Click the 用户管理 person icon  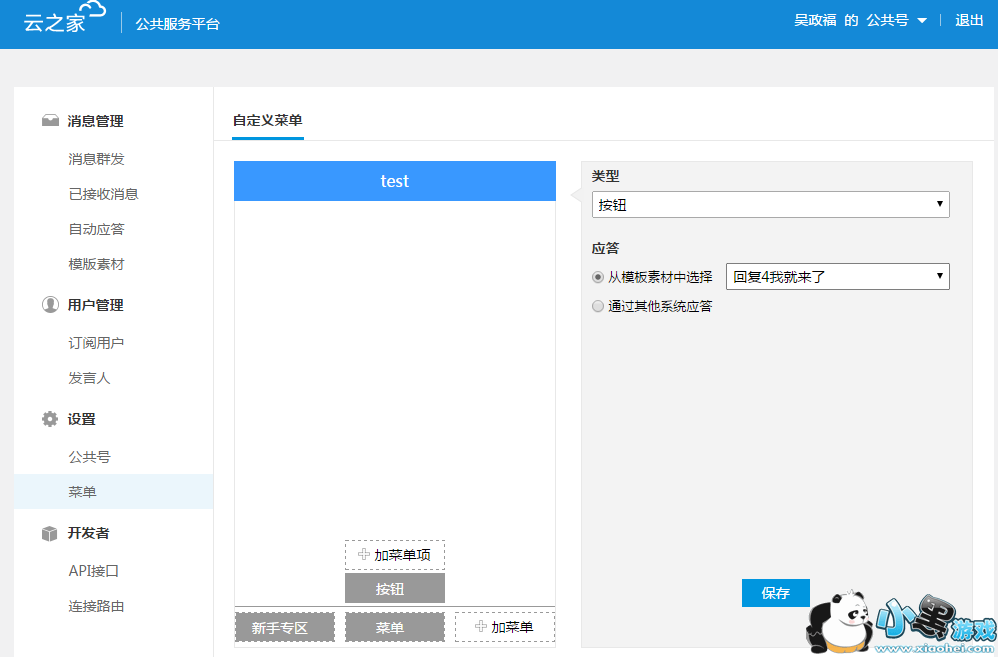click(x=50, y=305)
